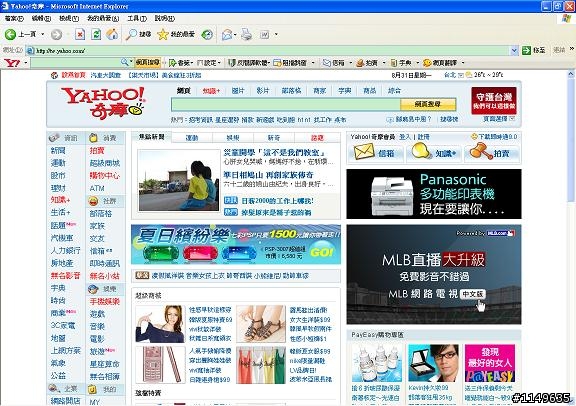
Task: Open 拍賣 auction on the Yahoo toolbar
Action: click(367, 63)
